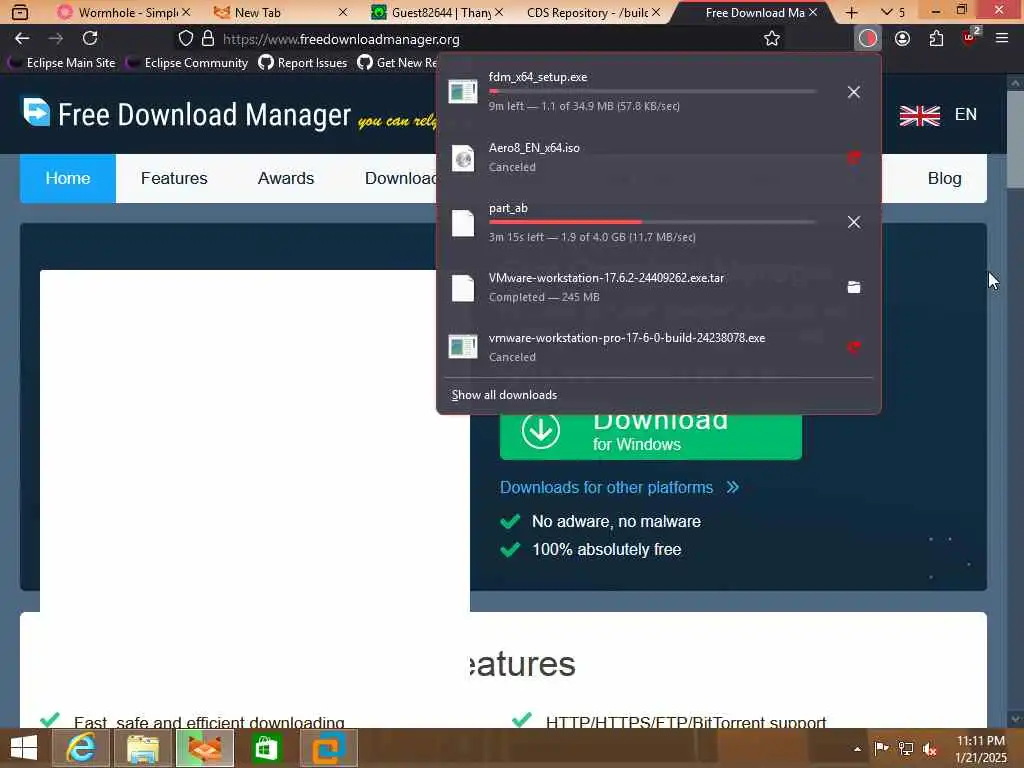Click vmware-workstation-pro exe file icon
Image resolution: width=1024 pixels, height=768 pixels.
click(463, 346)
